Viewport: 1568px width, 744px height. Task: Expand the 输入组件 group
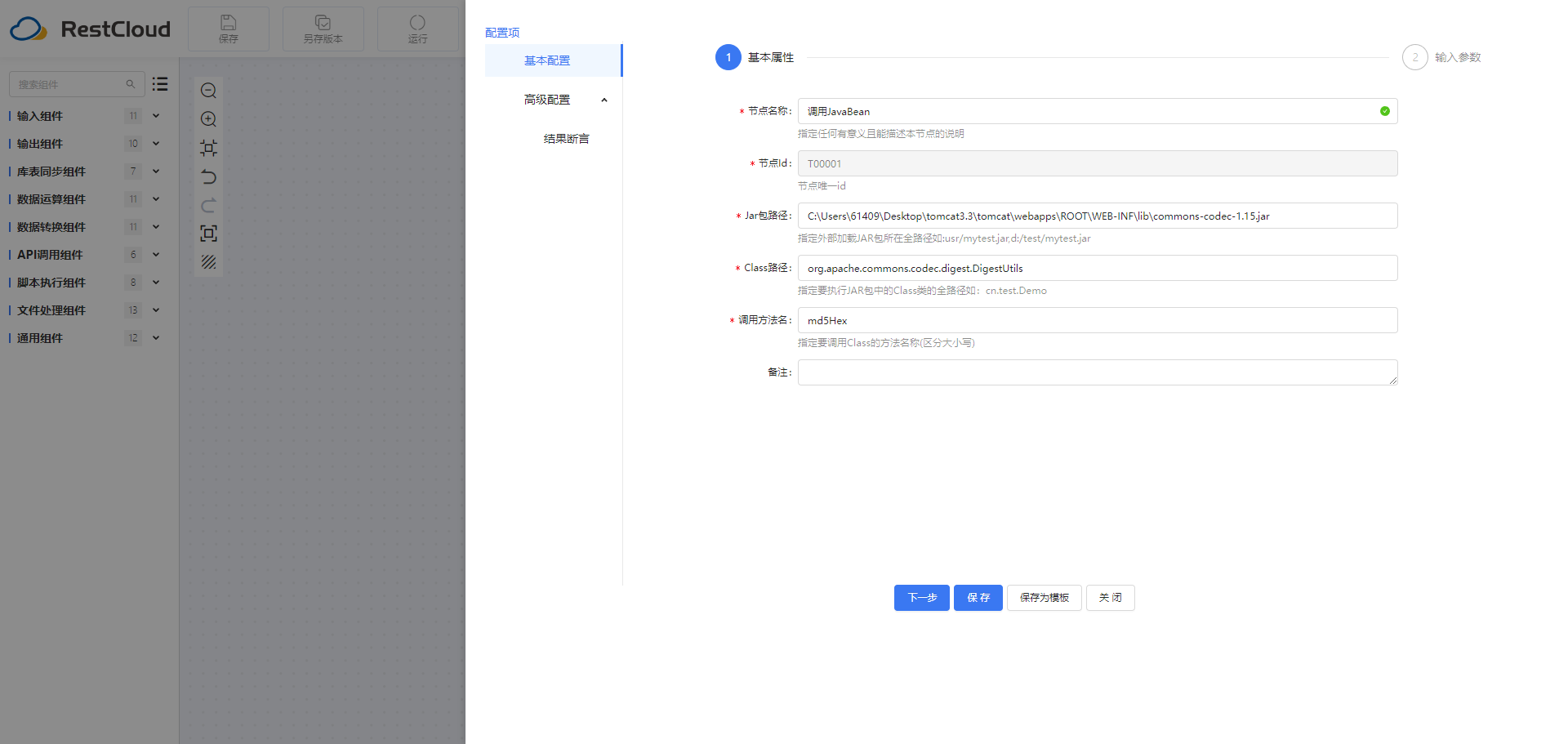156,116
